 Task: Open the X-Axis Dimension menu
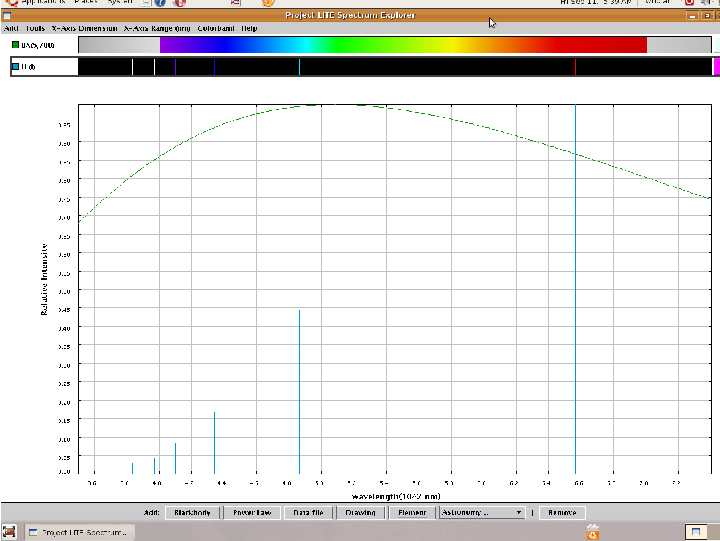point(83,28)
